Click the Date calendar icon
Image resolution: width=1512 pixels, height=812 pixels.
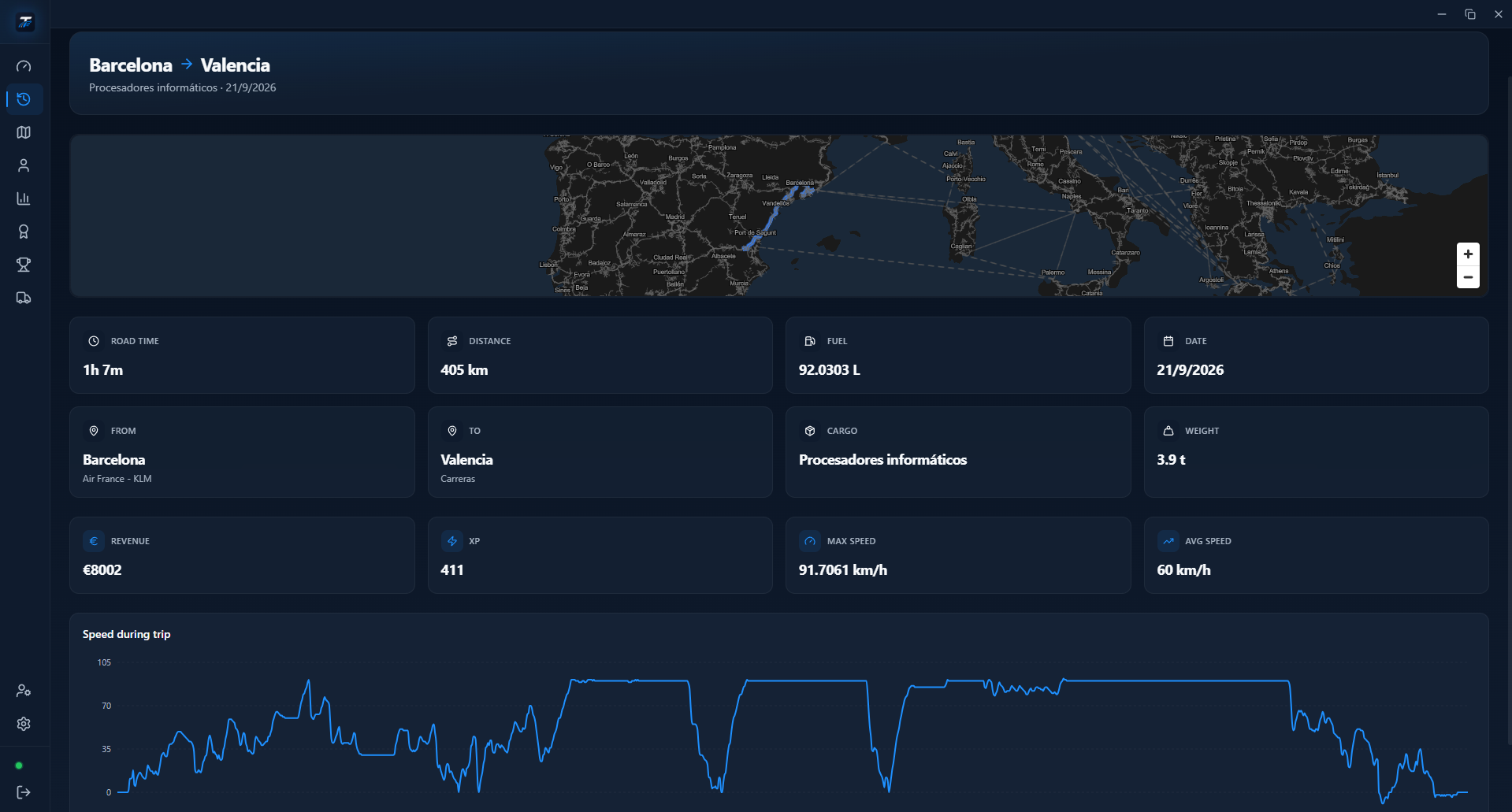(1168, 341)
